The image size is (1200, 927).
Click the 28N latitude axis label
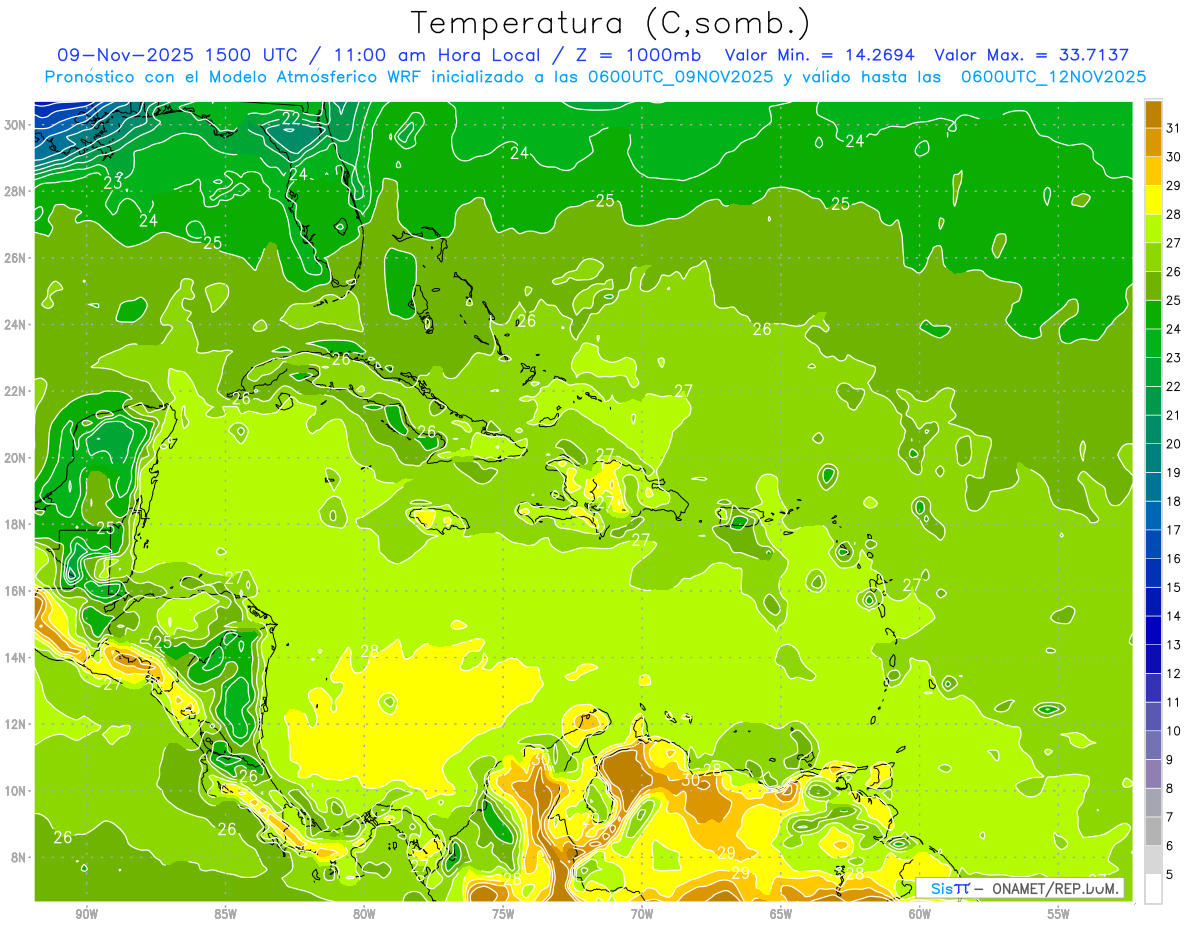coord(16,191)
